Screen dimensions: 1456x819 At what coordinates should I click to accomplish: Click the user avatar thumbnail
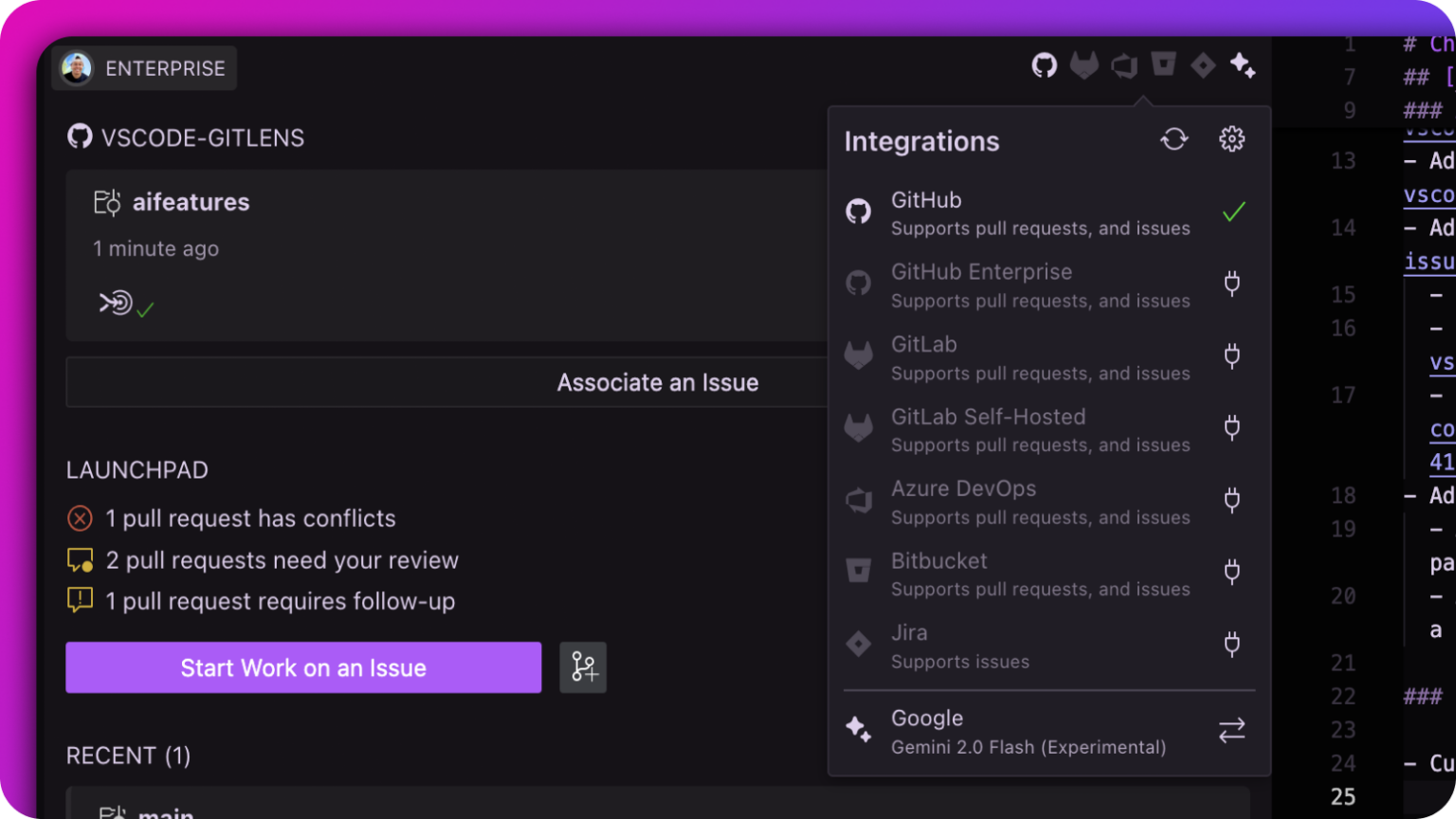(76, 67)
